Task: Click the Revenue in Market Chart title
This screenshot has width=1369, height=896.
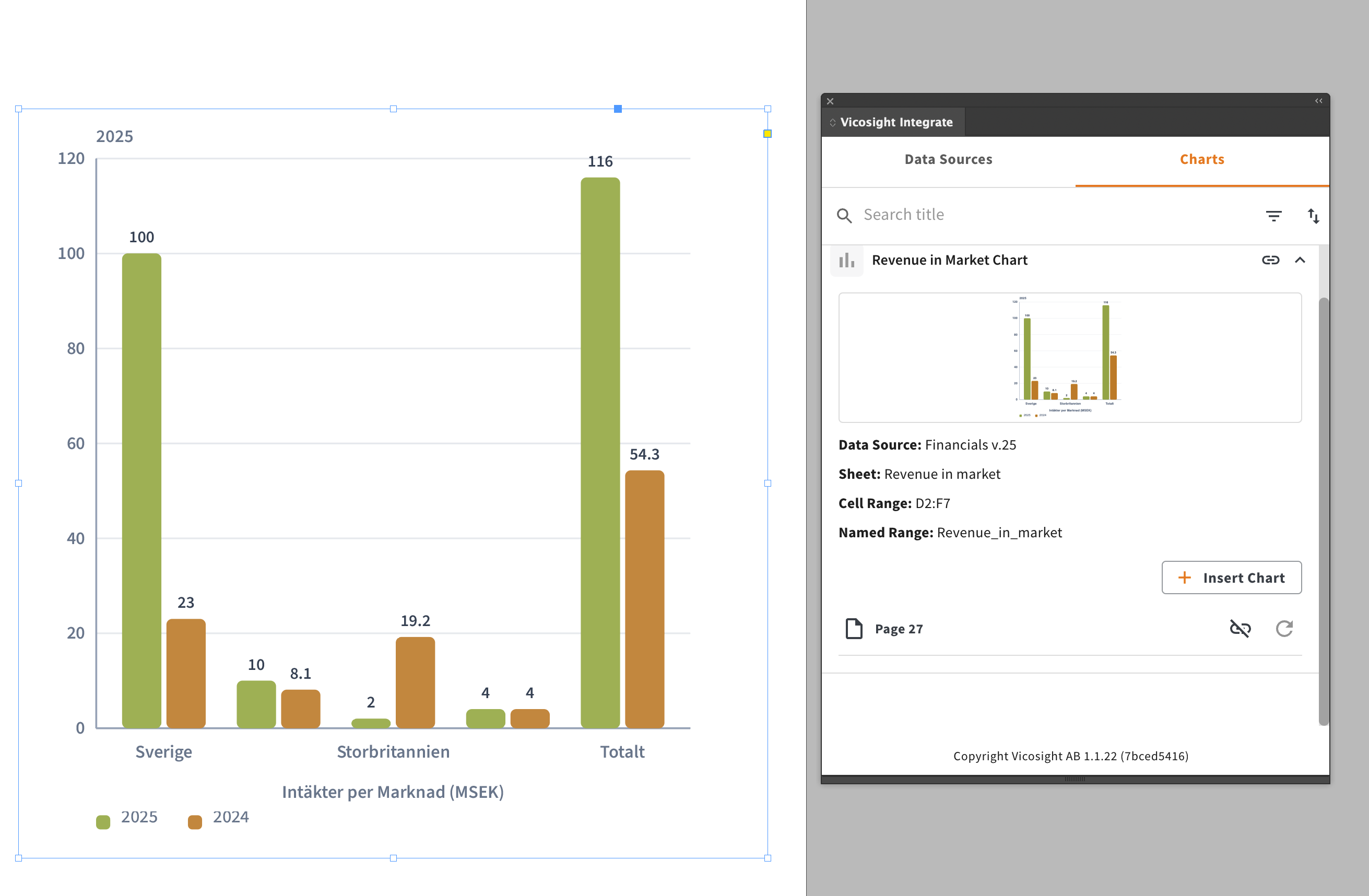Action: tap(949, 260)
